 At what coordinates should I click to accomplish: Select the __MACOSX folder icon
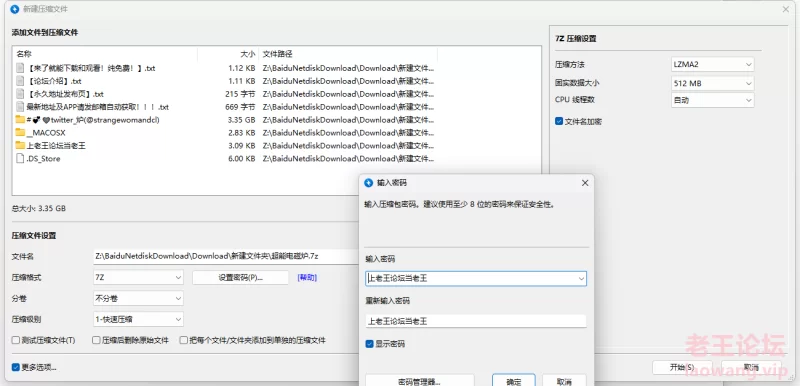(20, 133)
